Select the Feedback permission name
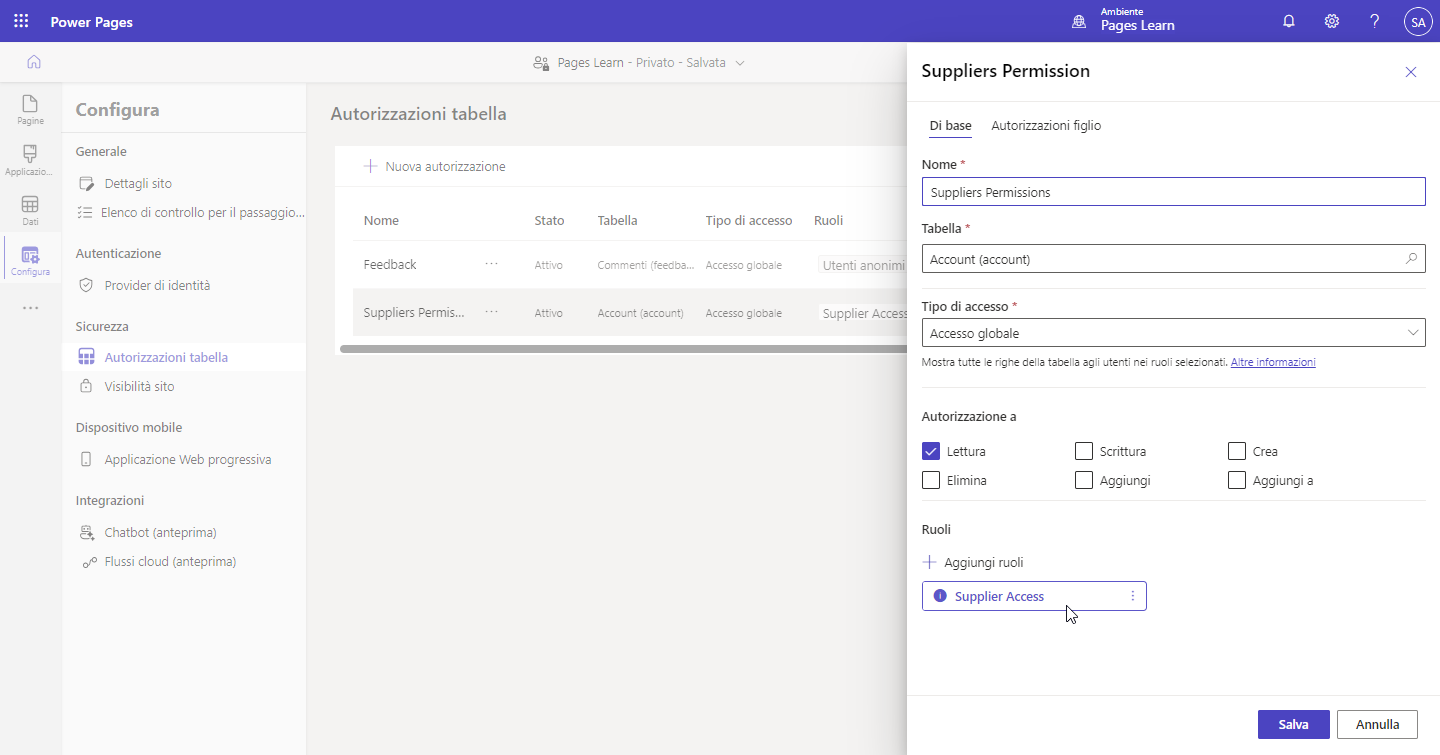This screenshot has height=755, width=1440. [390, 264]
